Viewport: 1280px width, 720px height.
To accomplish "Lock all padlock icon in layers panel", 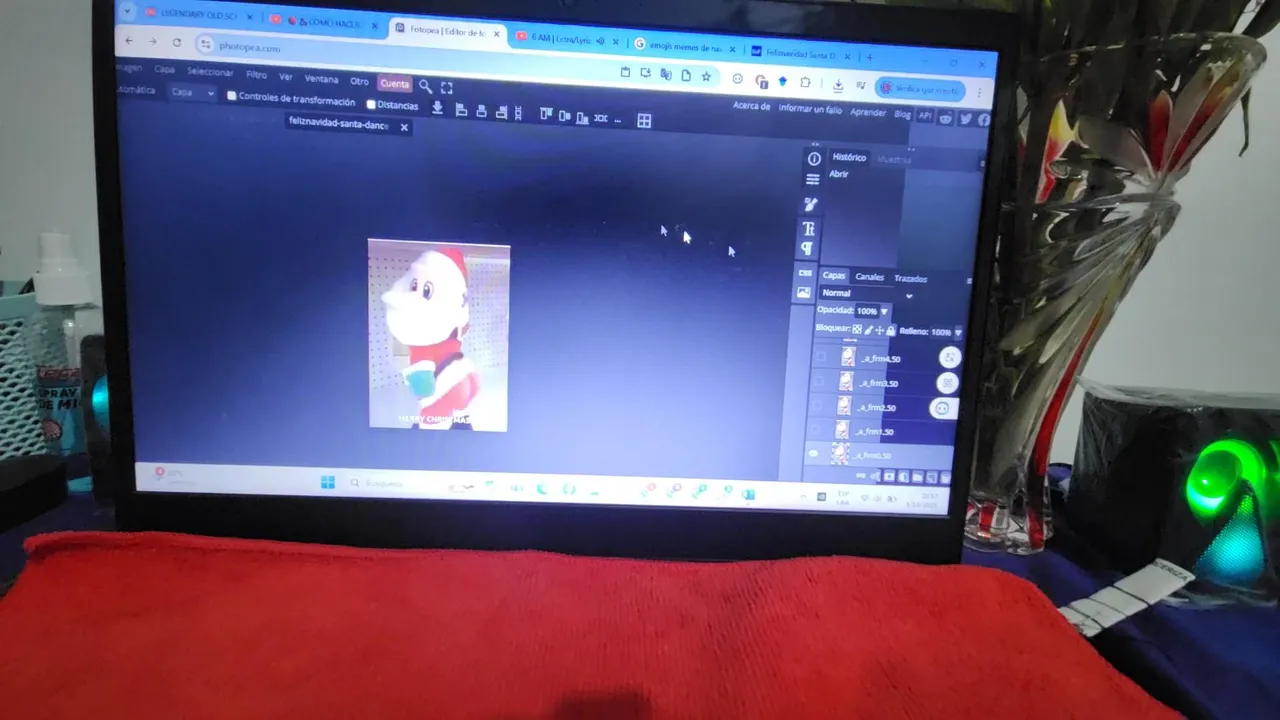I will (891, 331).
